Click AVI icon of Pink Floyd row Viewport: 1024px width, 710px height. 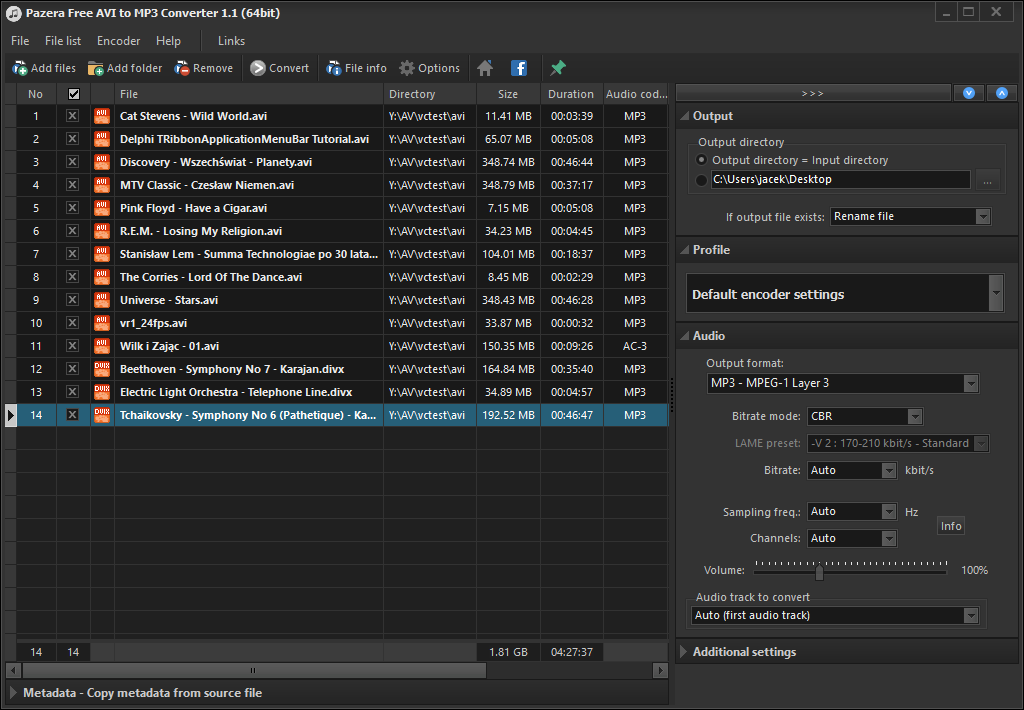[102, 208]
